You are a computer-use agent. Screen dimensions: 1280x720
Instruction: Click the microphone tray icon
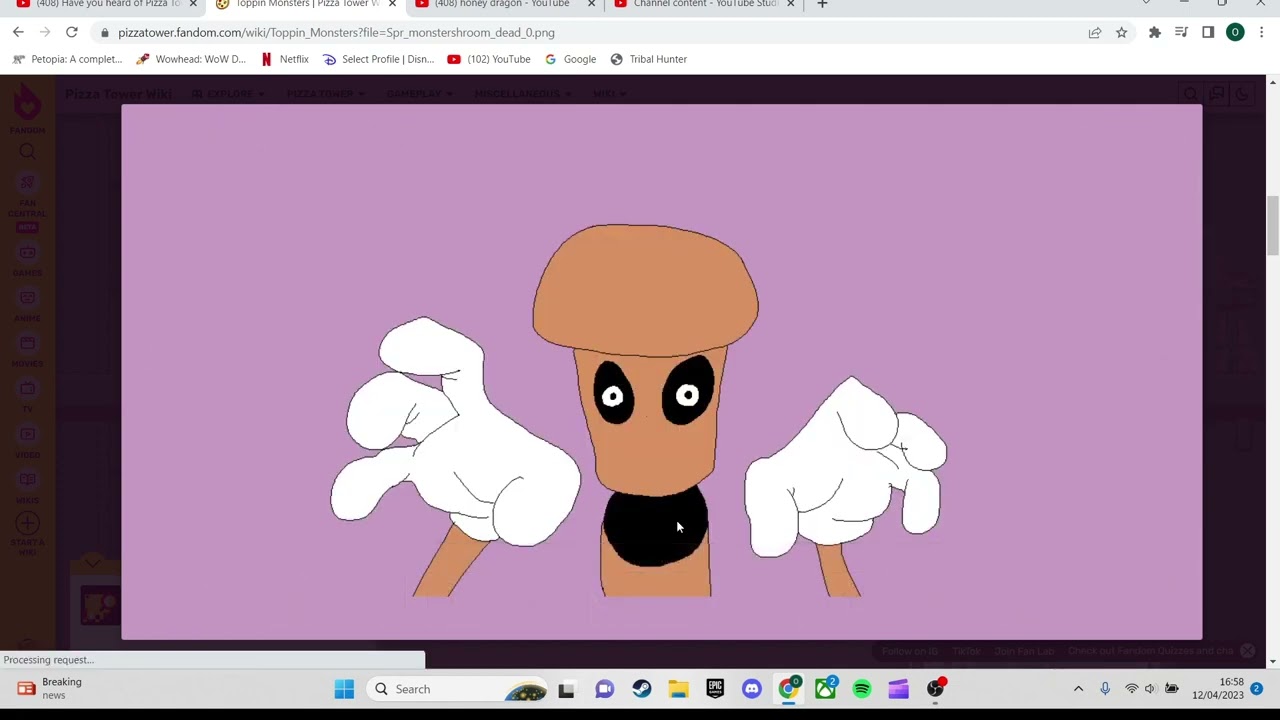tap(1105, 689)
